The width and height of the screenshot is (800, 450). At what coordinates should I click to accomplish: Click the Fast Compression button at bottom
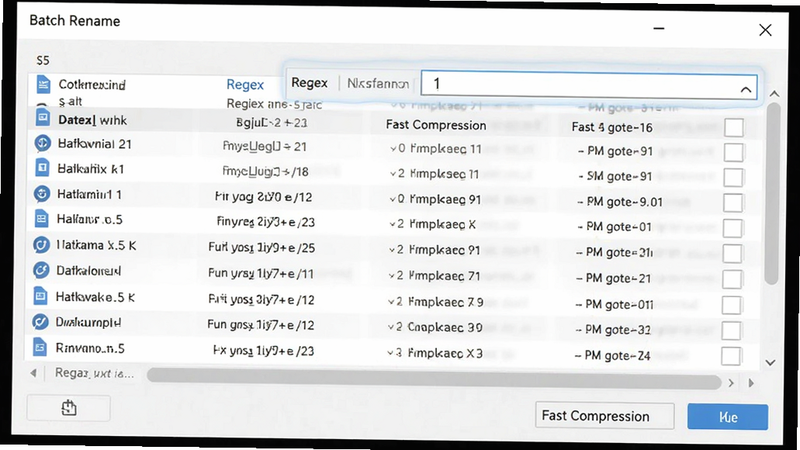click(605, 416)
